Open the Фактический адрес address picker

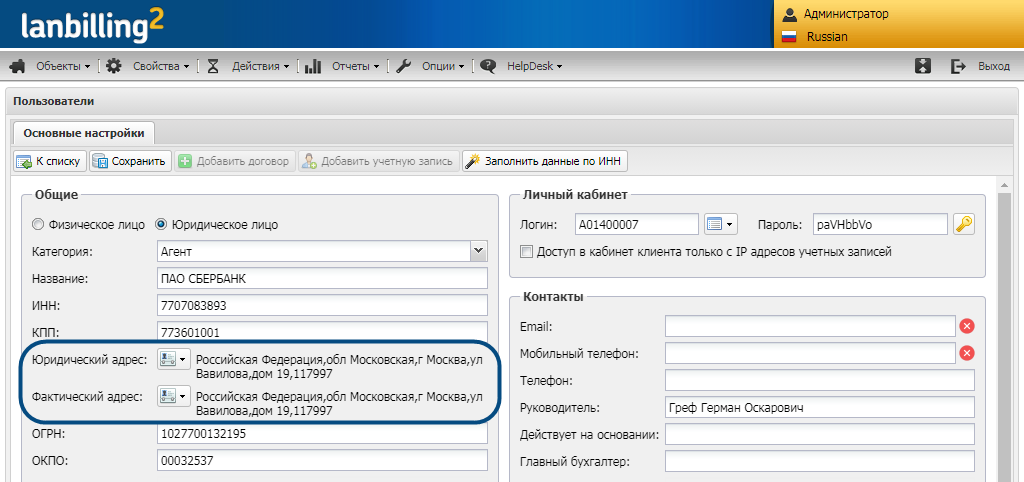point(174,396)
